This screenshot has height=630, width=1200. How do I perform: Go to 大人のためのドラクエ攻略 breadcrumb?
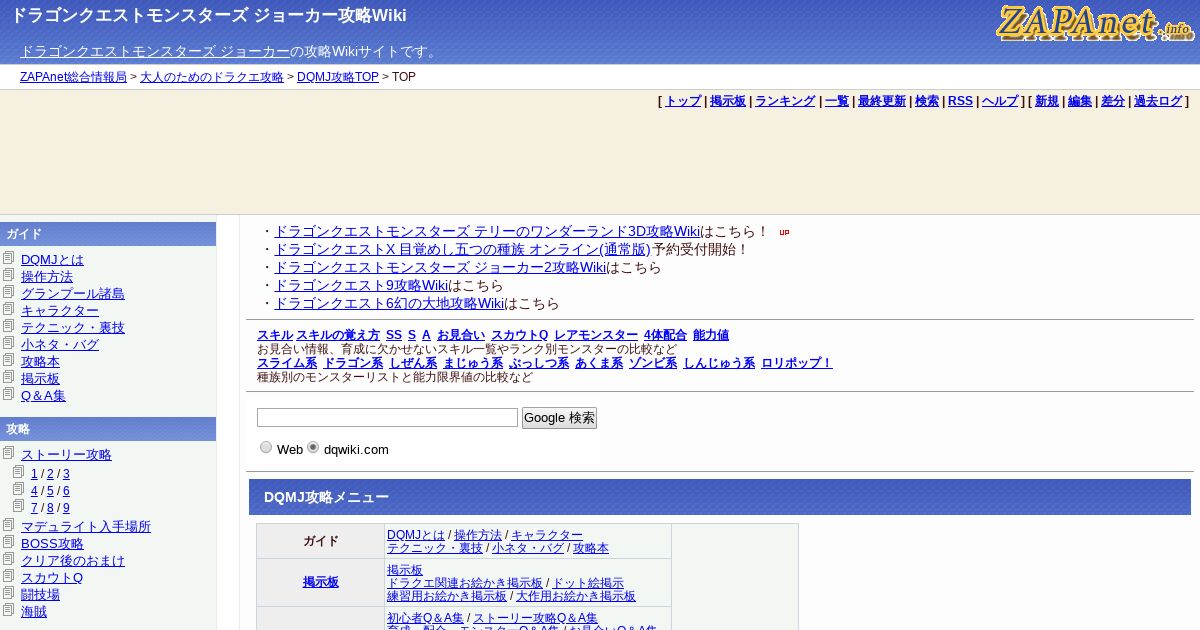[x=212, y=77]
